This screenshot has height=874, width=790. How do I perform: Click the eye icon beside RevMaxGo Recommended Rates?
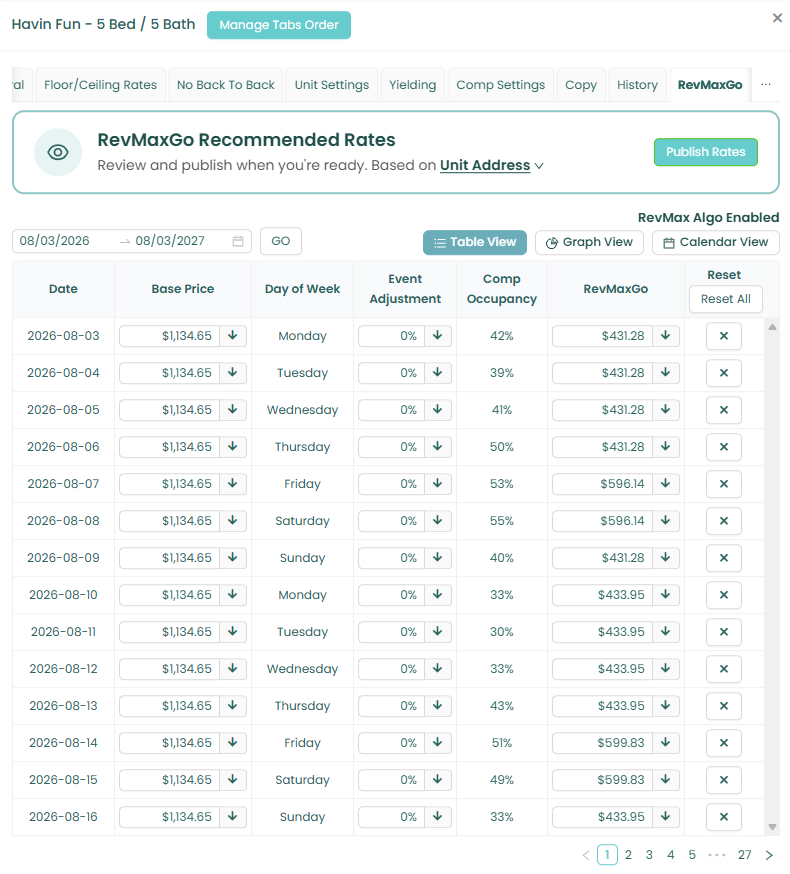click(x=58, y=152)
